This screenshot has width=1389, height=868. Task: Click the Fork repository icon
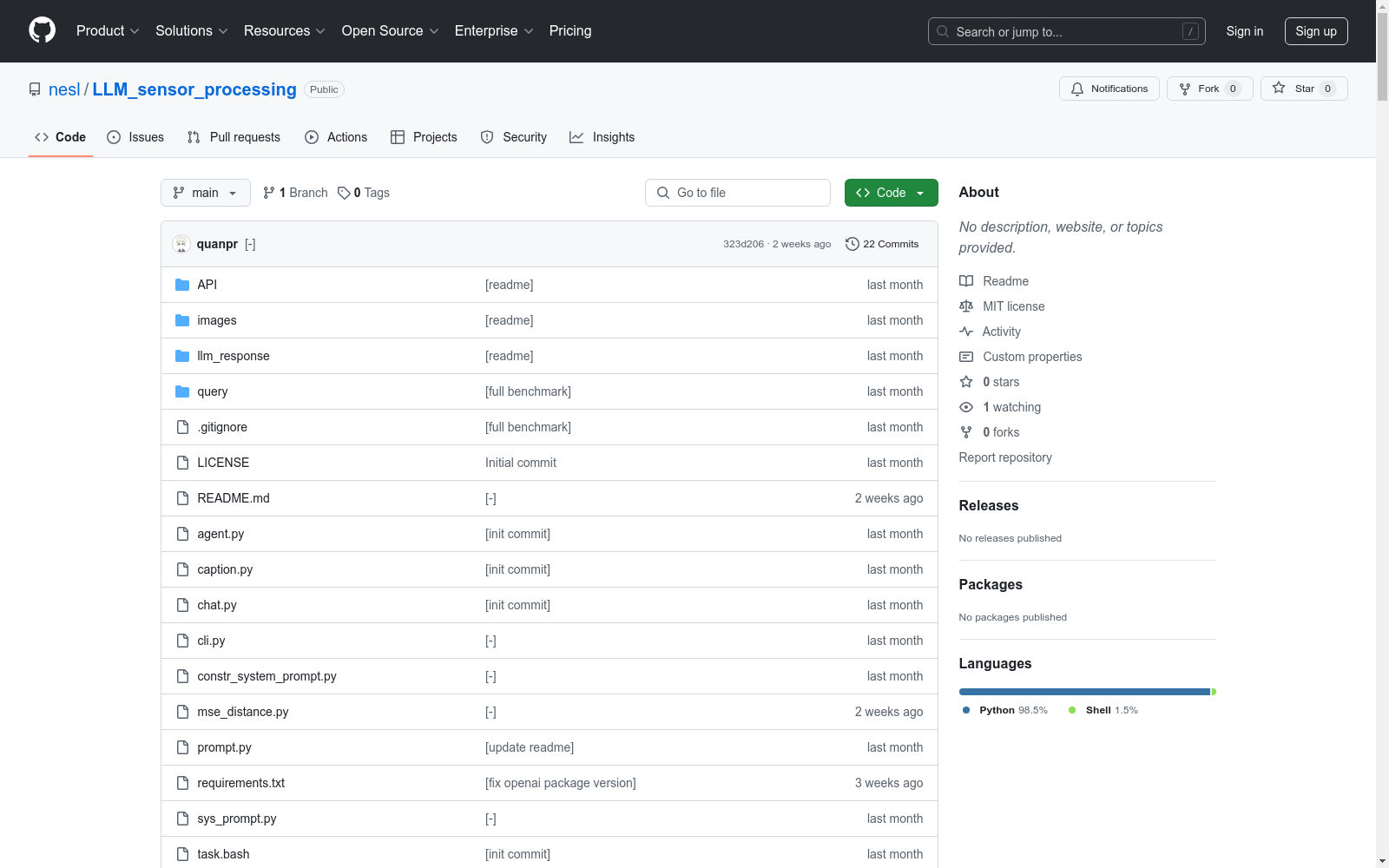click(1185, 89)
